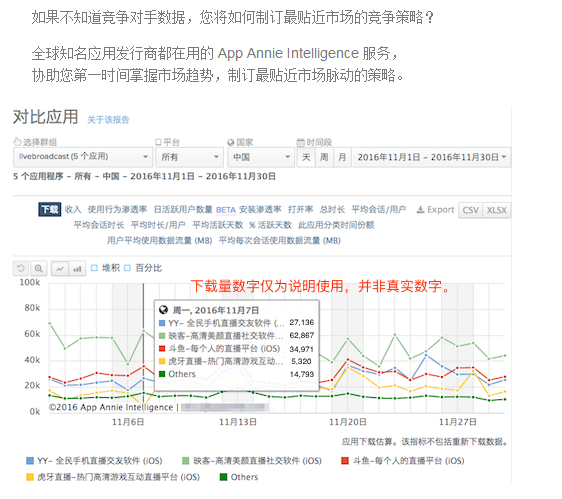The height and width of the screenshot is (499, 562).
Task: Click the 11月27日 axis label
Action: pos(458,422)
